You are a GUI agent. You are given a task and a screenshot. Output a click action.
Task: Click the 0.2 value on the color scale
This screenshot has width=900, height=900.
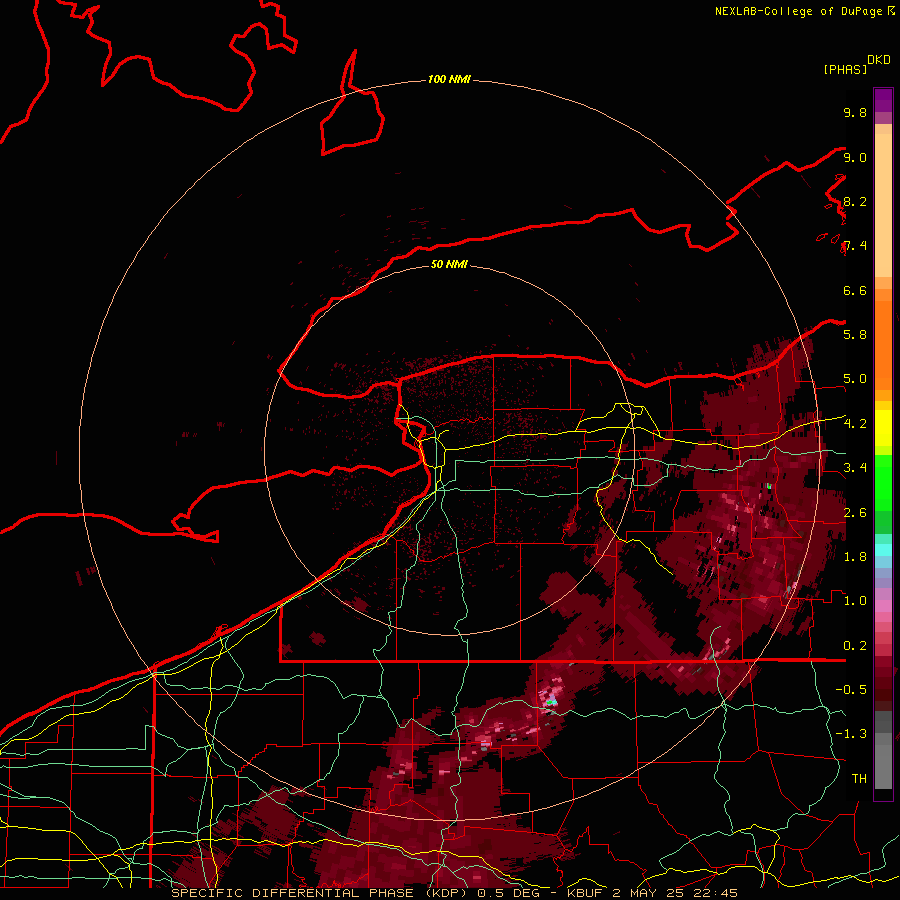855,645
